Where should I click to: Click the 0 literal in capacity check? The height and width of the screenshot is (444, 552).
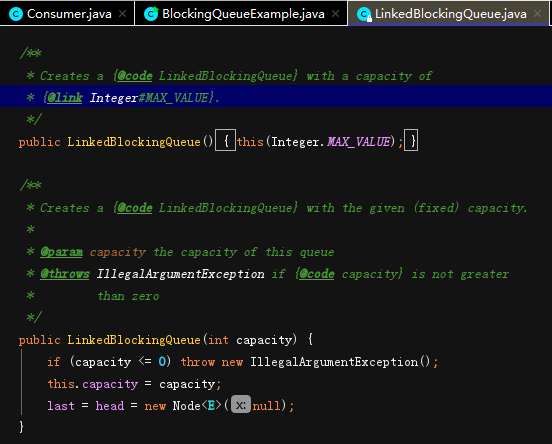click(162, 362)
